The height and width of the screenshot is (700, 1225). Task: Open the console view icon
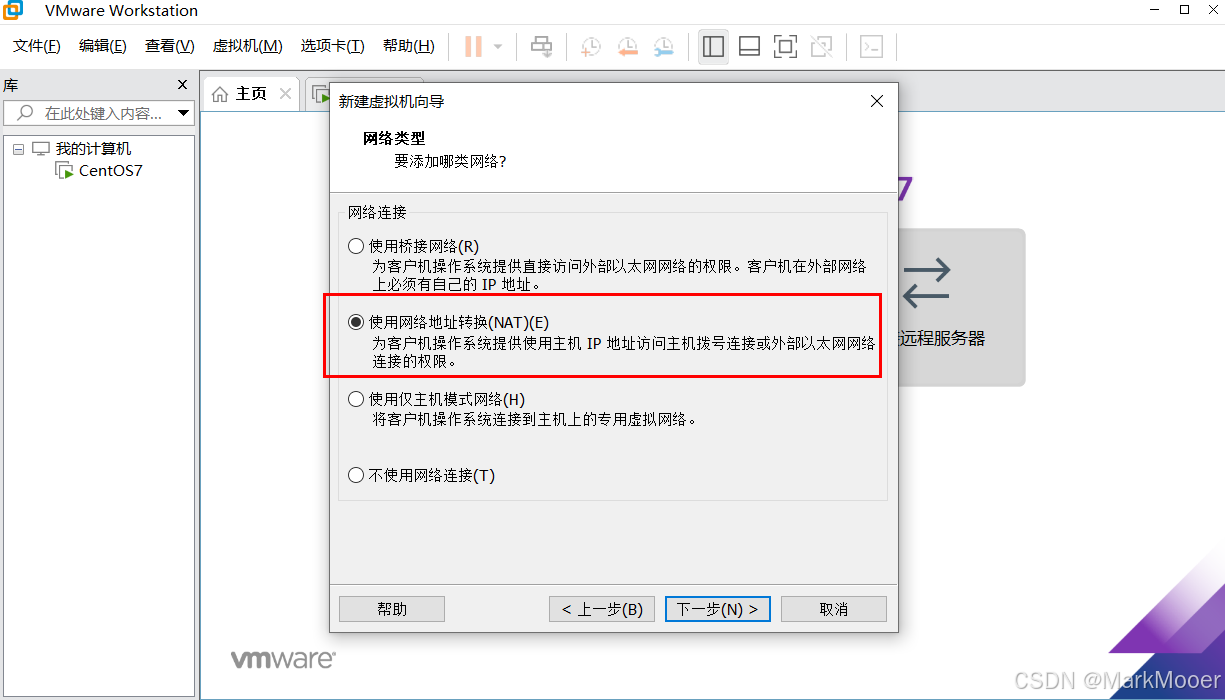point(872,46)
